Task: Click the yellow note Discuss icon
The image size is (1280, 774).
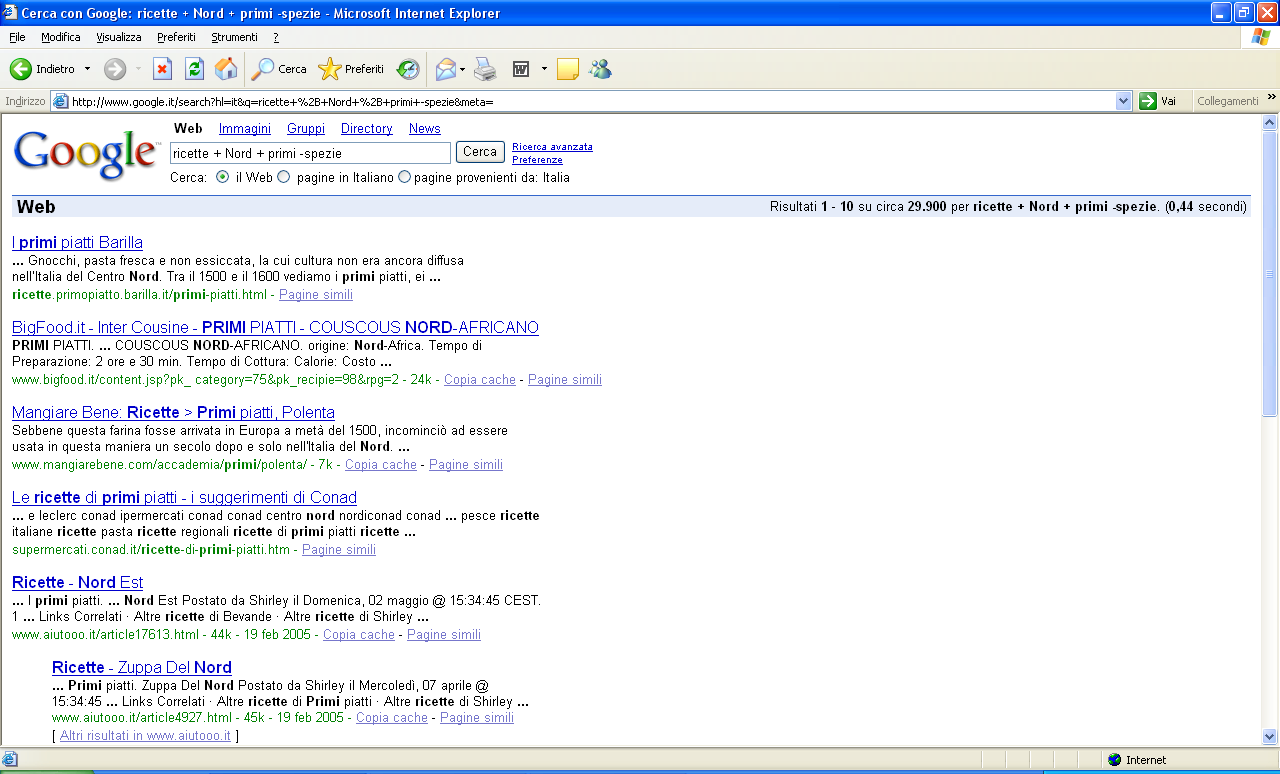Action: 568,69
